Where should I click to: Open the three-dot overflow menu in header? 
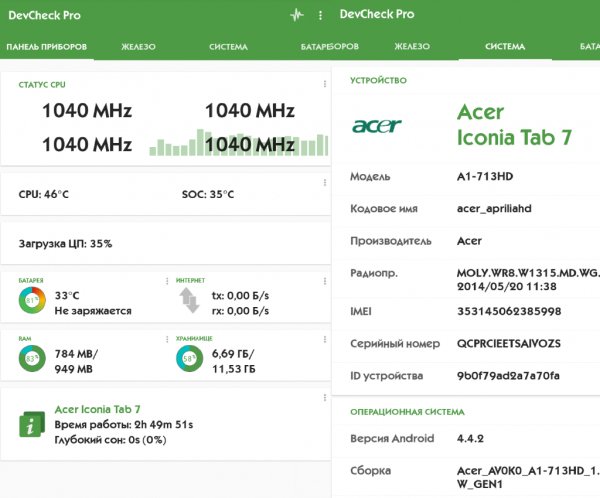pyautogui.click(x=320, y=15)
